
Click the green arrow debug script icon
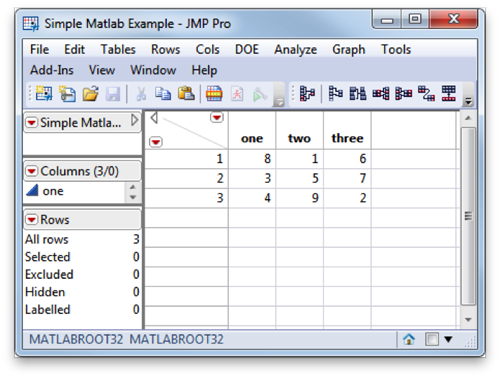click(260, 94)
